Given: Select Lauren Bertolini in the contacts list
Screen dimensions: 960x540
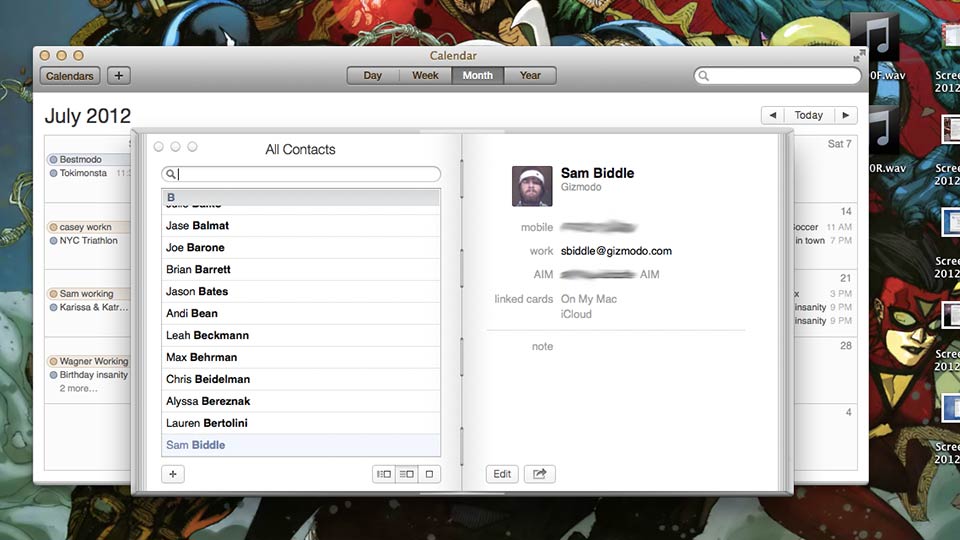Looking at the screenshot, I should (x=209, y=423).
